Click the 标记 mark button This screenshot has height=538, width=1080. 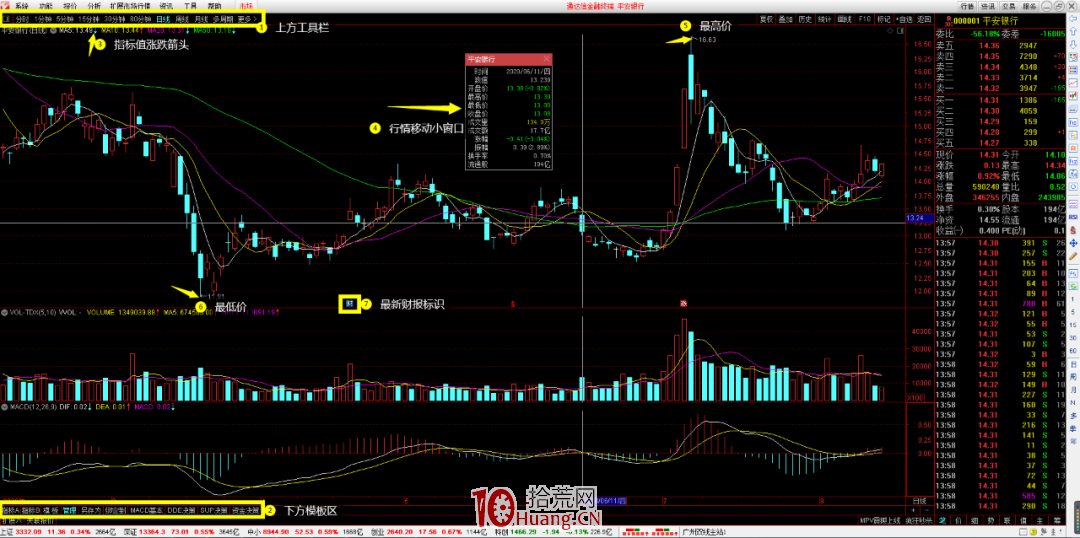click(x=884, y=19)
